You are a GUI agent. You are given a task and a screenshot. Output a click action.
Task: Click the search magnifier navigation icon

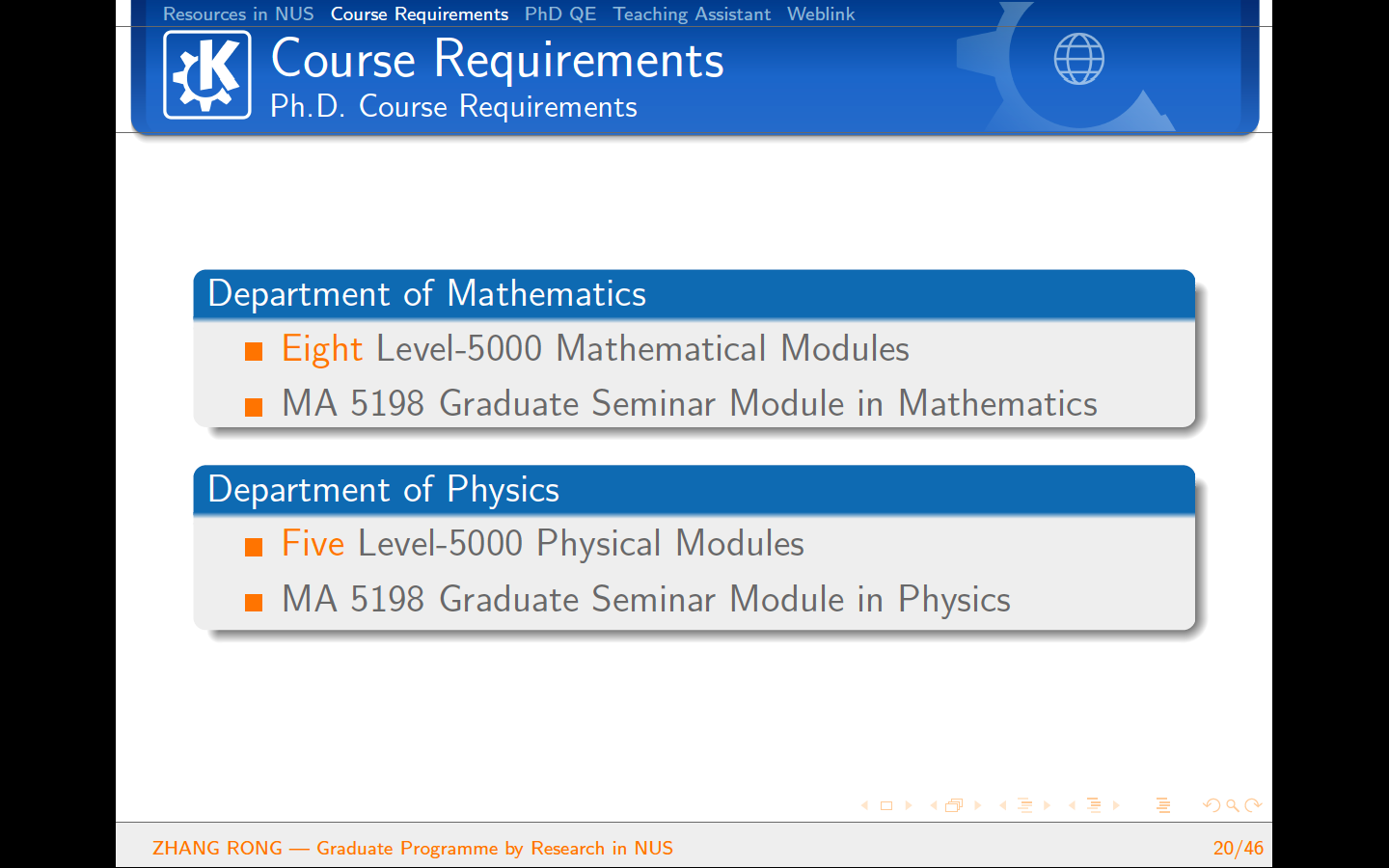click(1232, 805)
